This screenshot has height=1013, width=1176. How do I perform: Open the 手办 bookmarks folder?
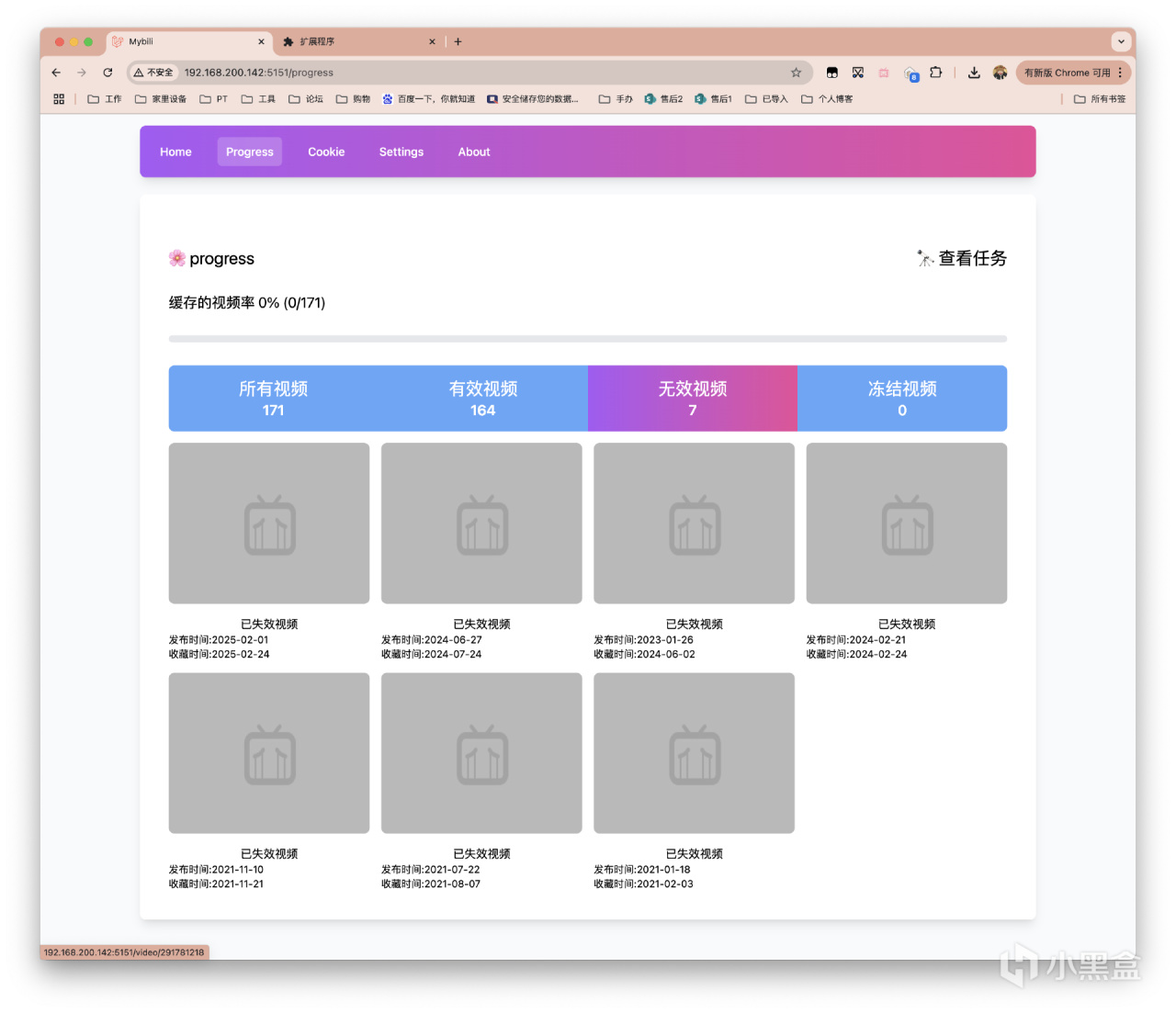coord(616,99)
